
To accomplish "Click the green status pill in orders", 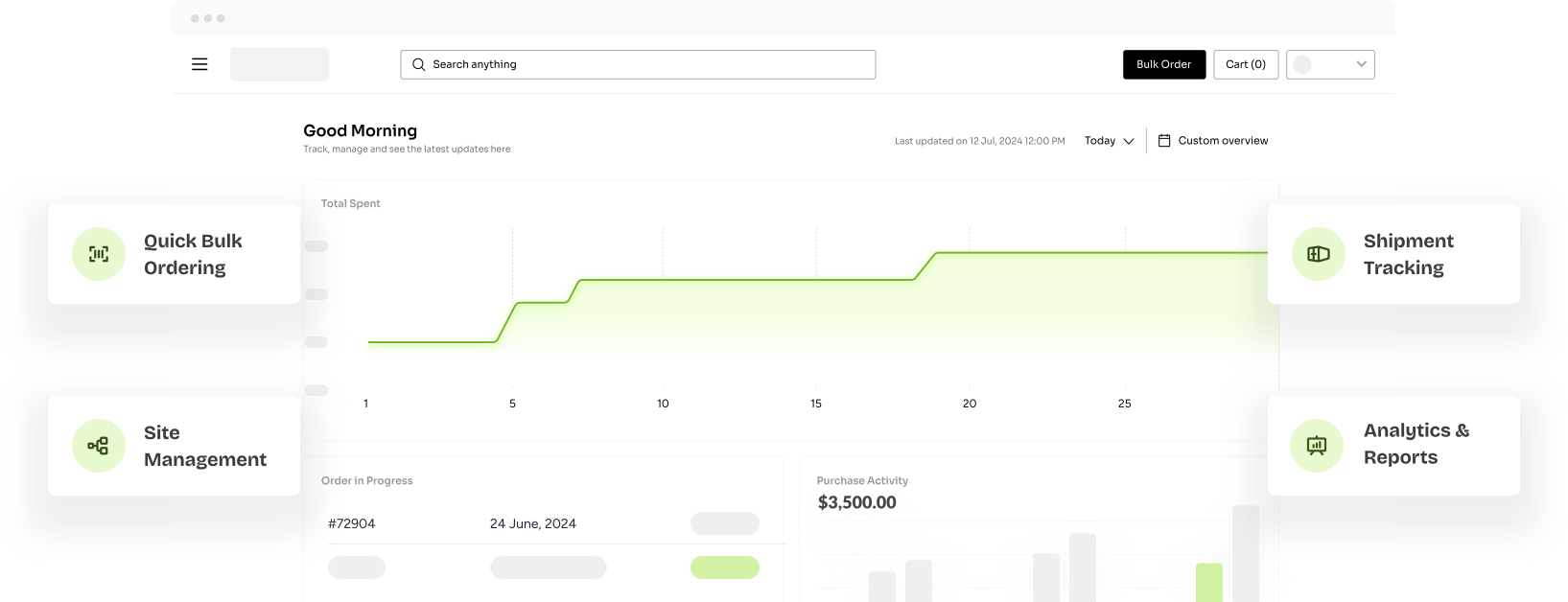I will tap(724, 567).
